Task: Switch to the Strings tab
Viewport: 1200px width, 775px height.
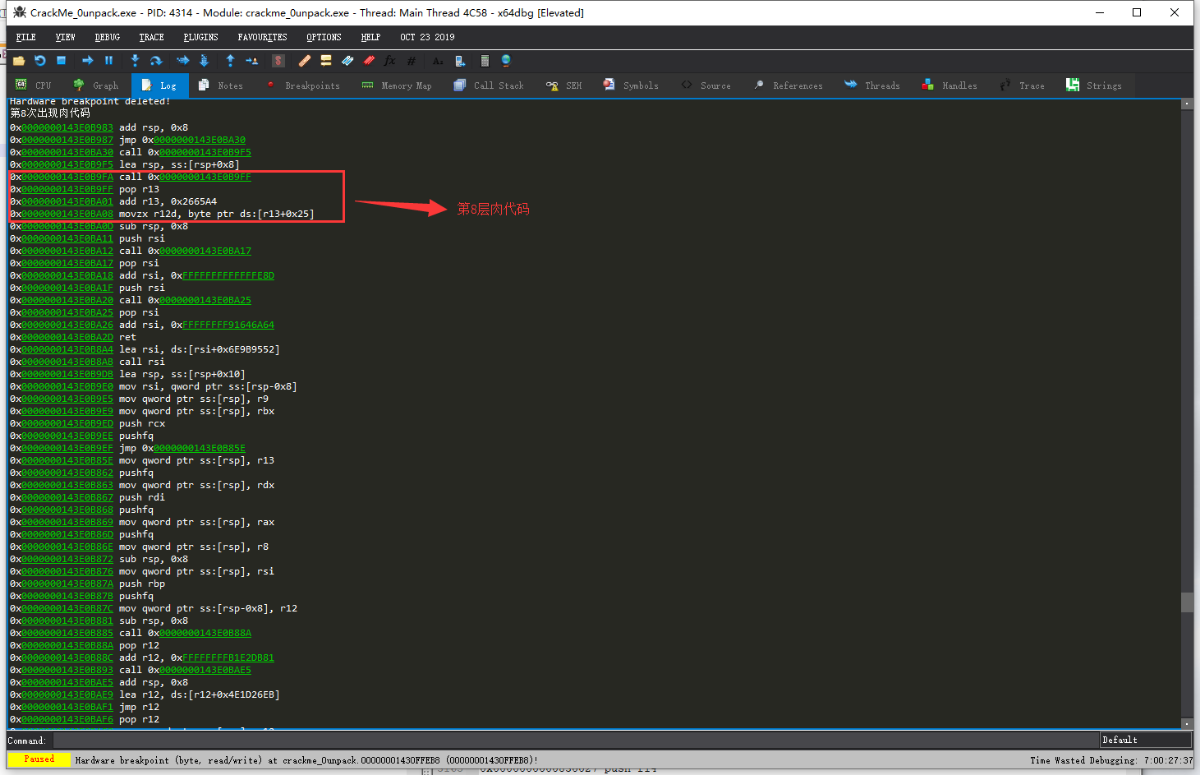Action: coord(1094,86)
